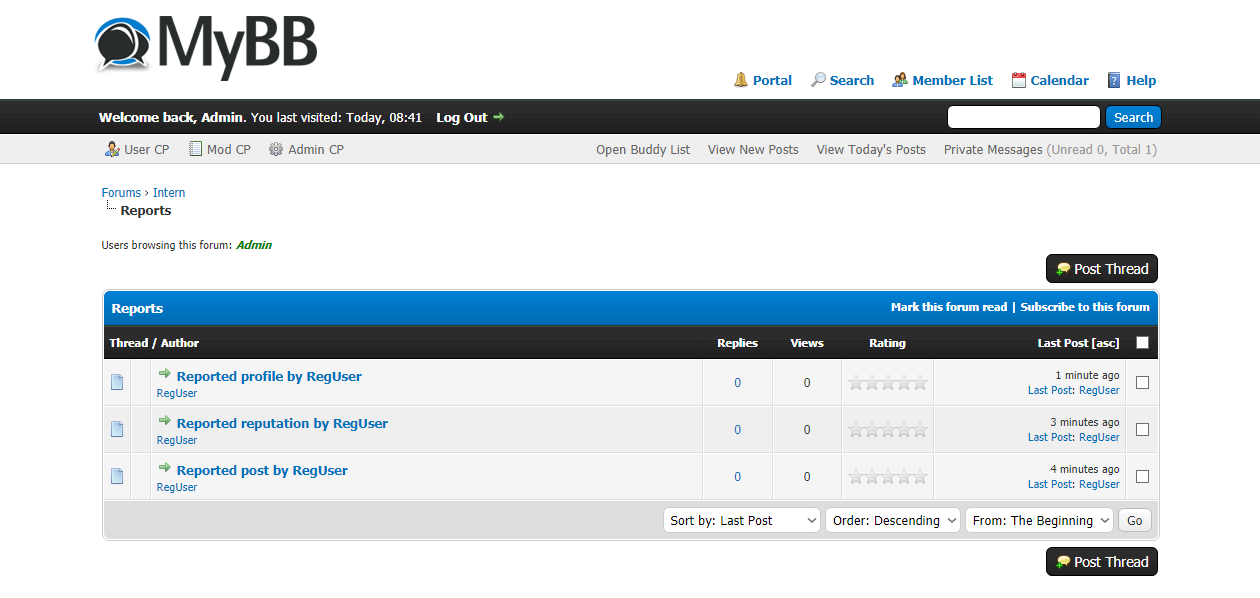Click the Mod CP icon
The width and height of the screenshot is (1260, 598).
[x=195, y=149]
